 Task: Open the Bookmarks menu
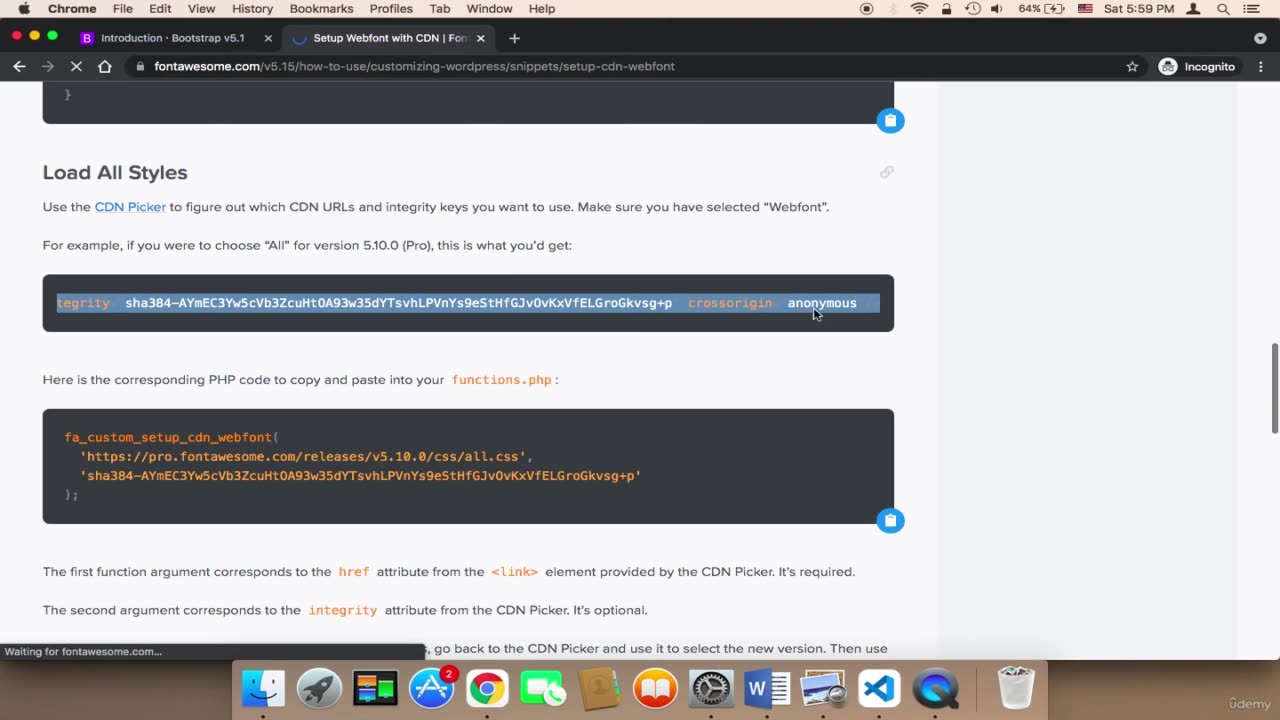coord(321,9)
